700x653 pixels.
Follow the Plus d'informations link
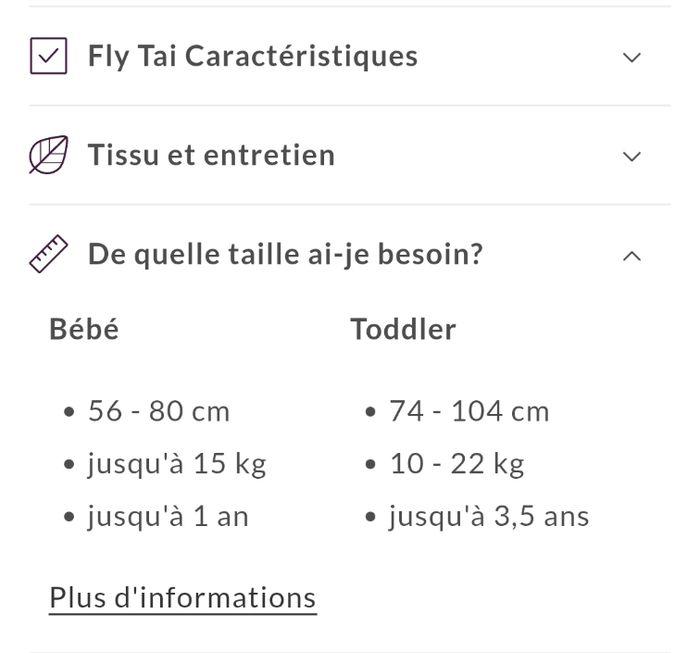(183, 598)
